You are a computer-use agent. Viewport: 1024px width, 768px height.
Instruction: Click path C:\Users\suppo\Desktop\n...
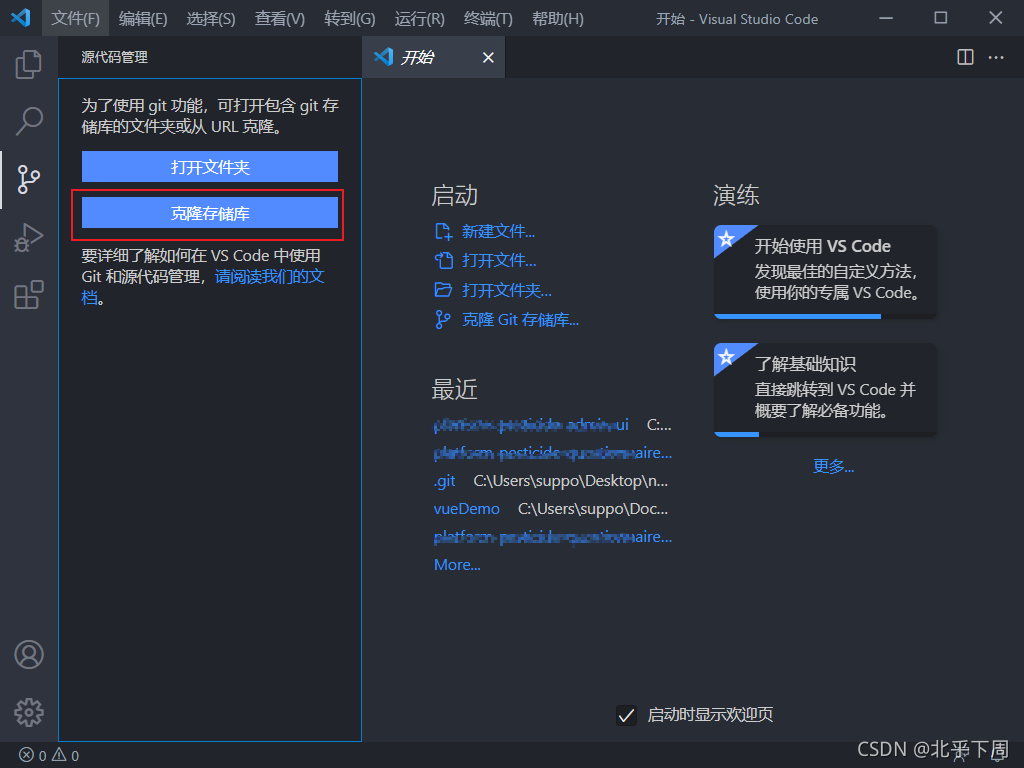[571, 481]
